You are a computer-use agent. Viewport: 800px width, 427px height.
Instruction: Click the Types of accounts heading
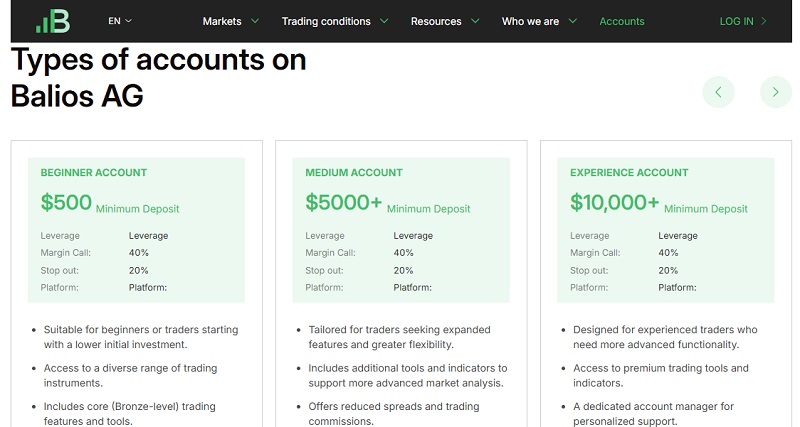click(x=158, y=77)
